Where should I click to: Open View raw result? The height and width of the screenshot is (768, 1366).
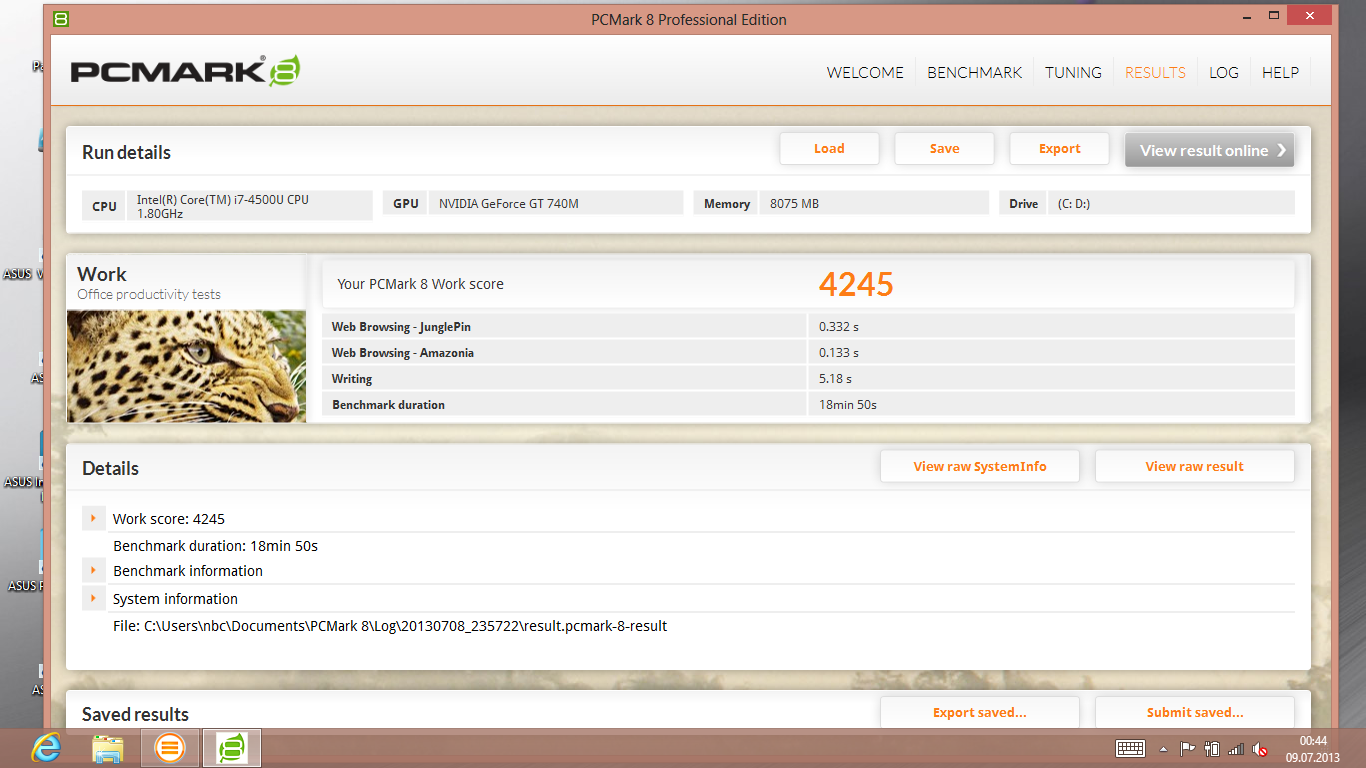(x=1195, y=466)
